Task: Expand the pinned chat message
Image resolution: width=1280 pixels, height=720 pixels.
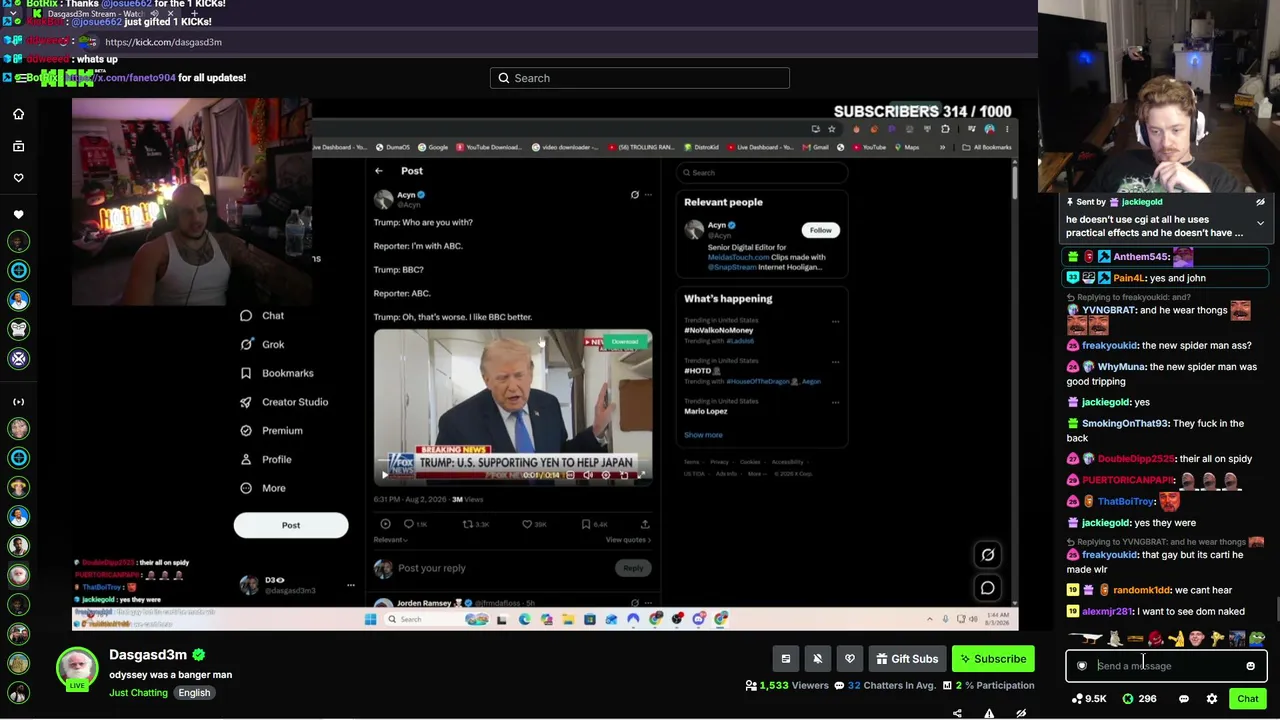Action: 1260,223
